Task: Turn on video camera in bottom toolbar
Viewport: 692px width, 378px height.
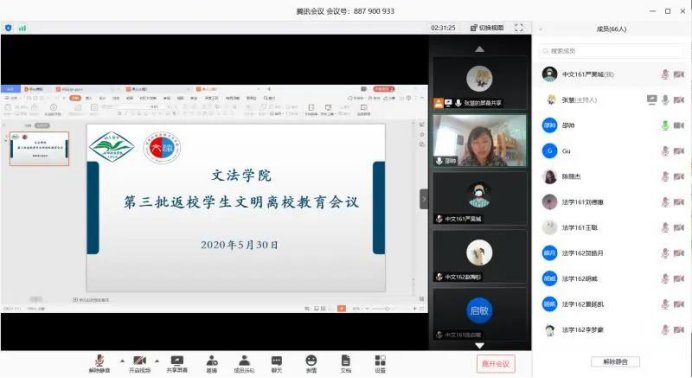Action: 139,363
